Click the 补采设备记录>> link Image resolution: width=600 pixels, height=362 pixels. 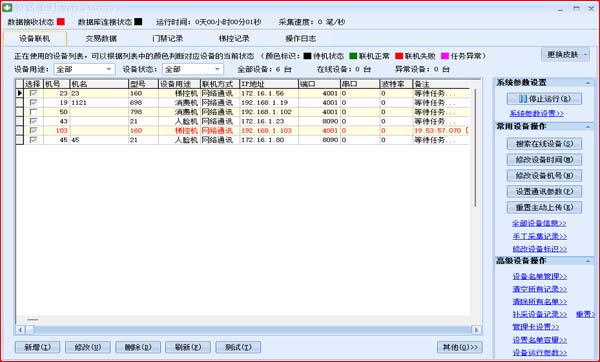coord(540,315)
